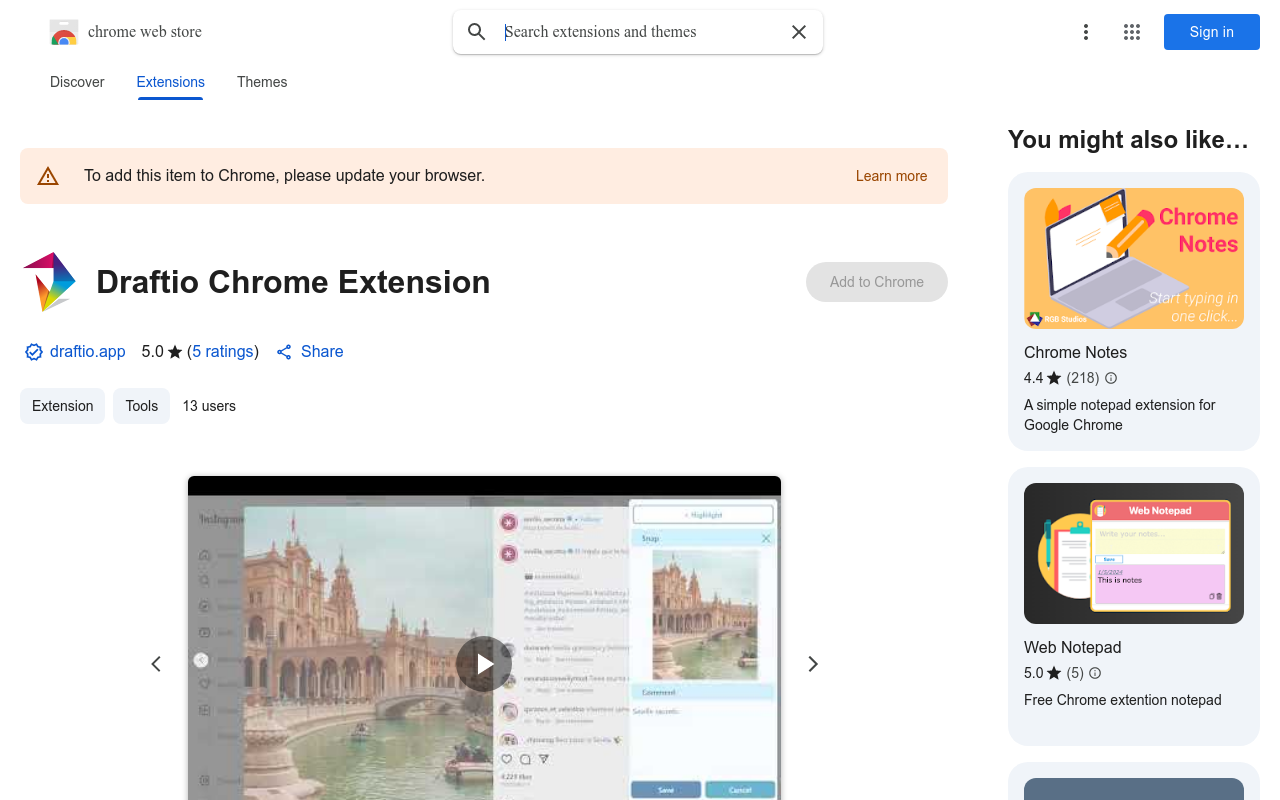Click the '13 users' text
The height and width of the screenshot is (800, 1280).
click(x=209, y=406)
